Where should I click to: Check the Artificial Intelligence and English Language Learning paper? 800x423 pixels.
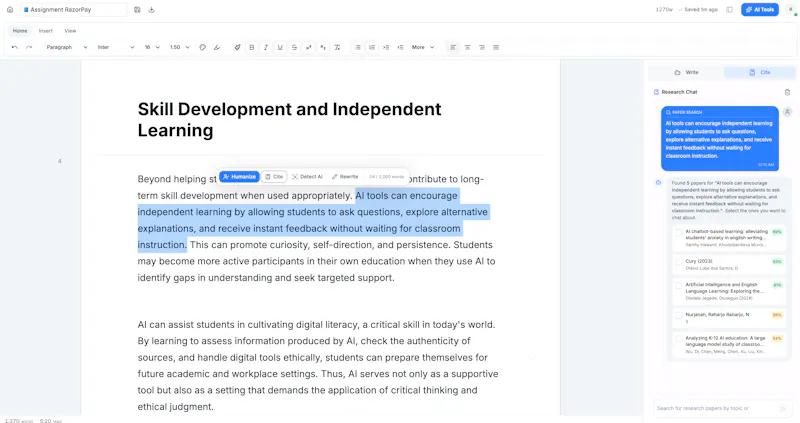[x=679, y=286]
